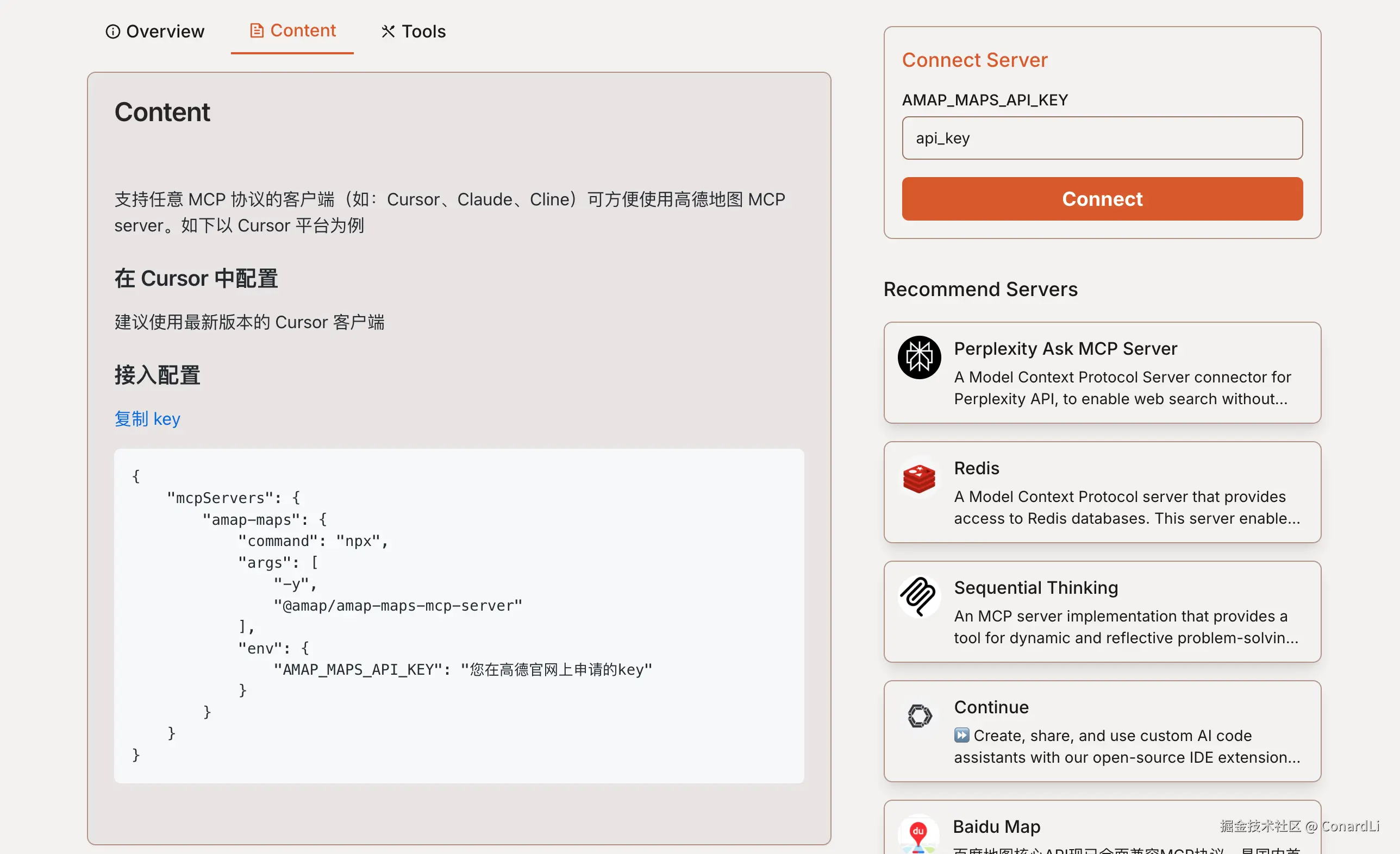Open the Redis server description text

click(1127, 507)
